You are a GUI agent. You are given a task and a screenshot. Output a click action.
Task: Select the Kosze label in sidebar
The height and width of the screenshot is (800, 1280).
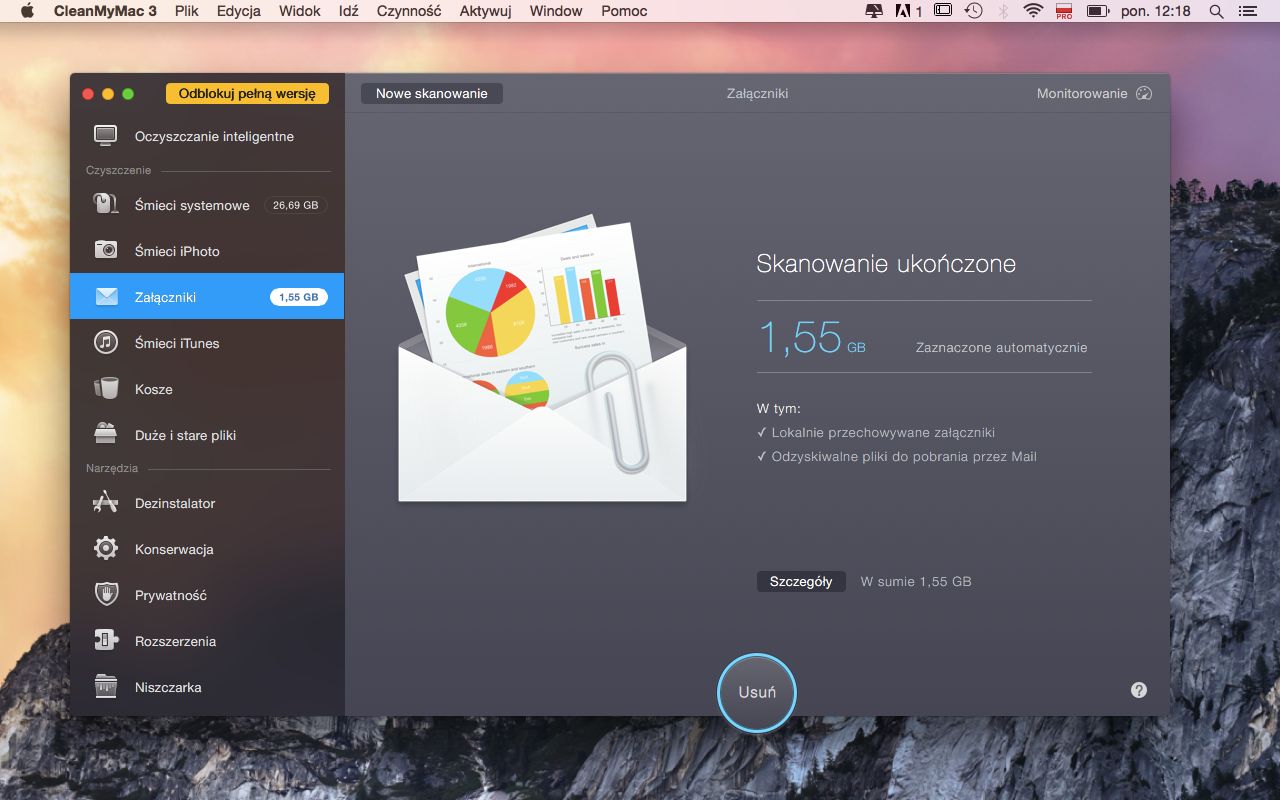(x=154, y=389)
